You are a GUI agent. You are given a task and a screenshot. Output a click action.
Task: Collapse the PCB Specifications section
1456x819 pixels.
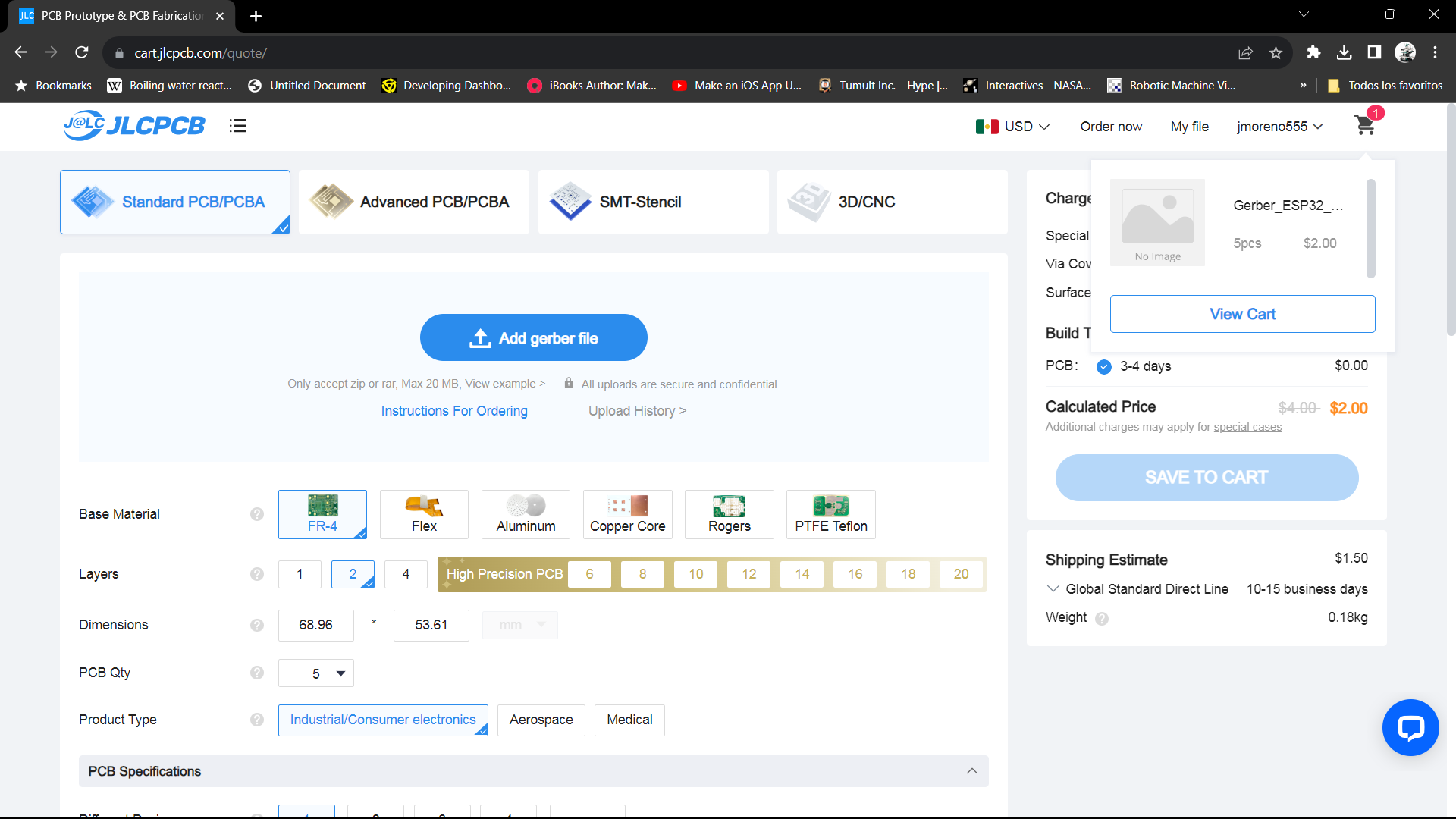[x=971, y=771]
